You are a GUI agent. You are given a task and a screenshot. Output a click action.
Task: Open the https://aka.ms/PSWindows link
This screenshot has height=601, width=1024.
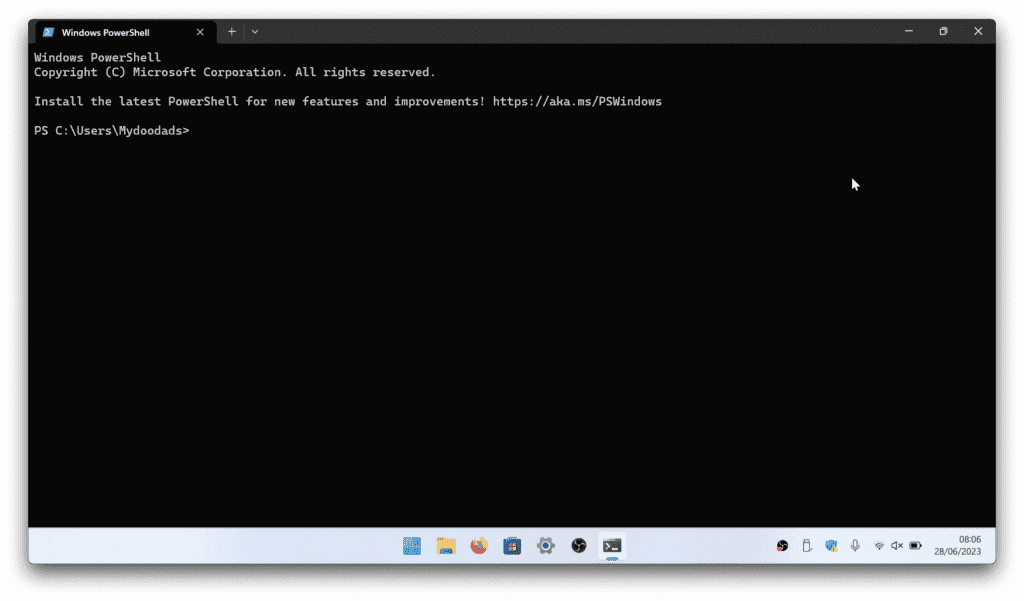577,101
